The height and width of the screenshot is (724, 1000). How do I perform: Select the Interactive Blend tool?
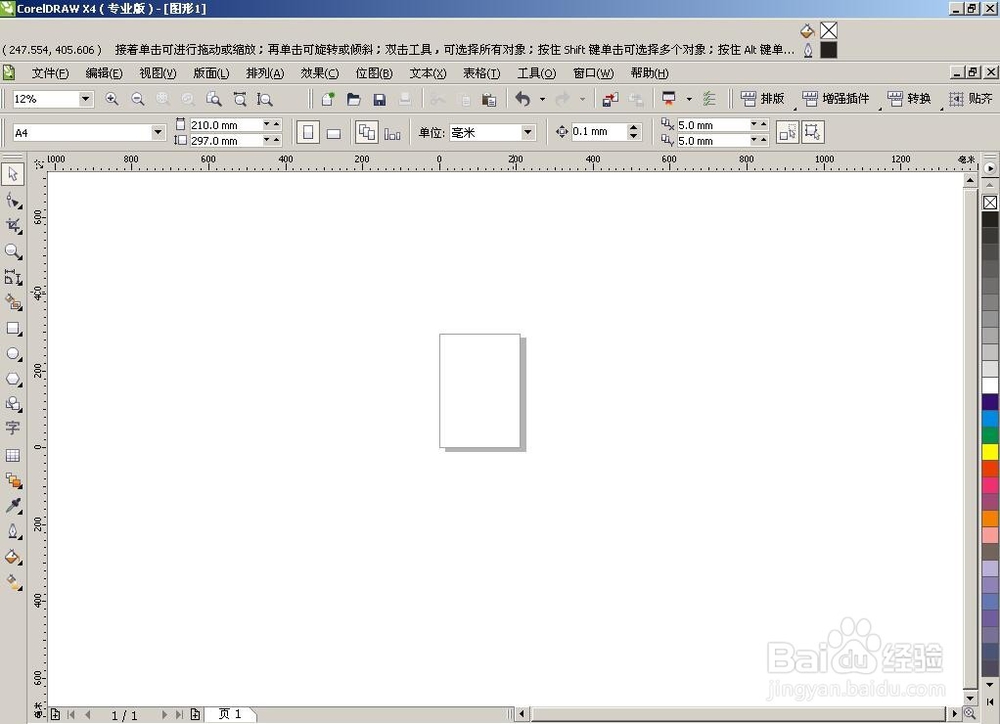(13, 480)
